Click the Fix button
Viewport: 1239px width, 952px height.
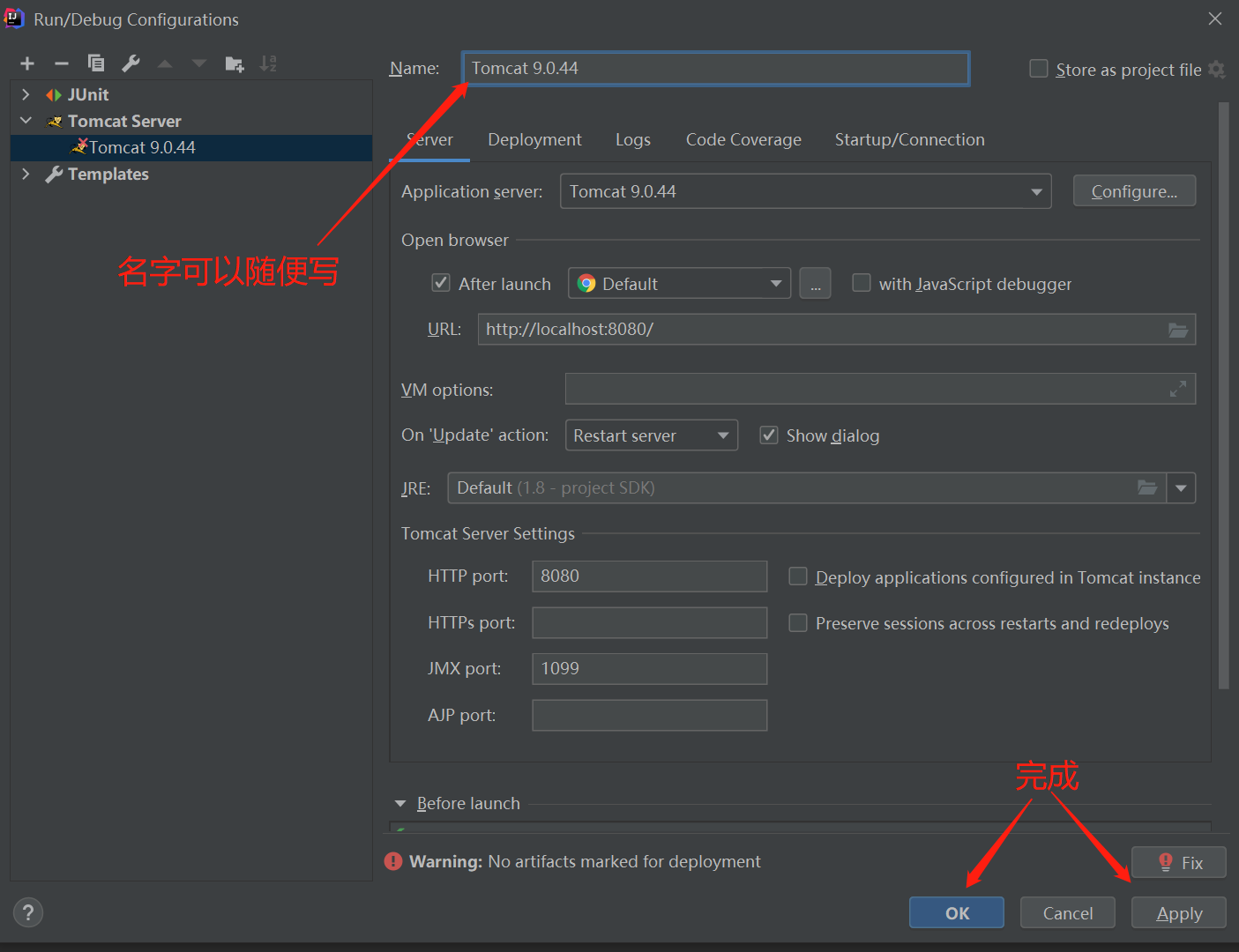1178,863
